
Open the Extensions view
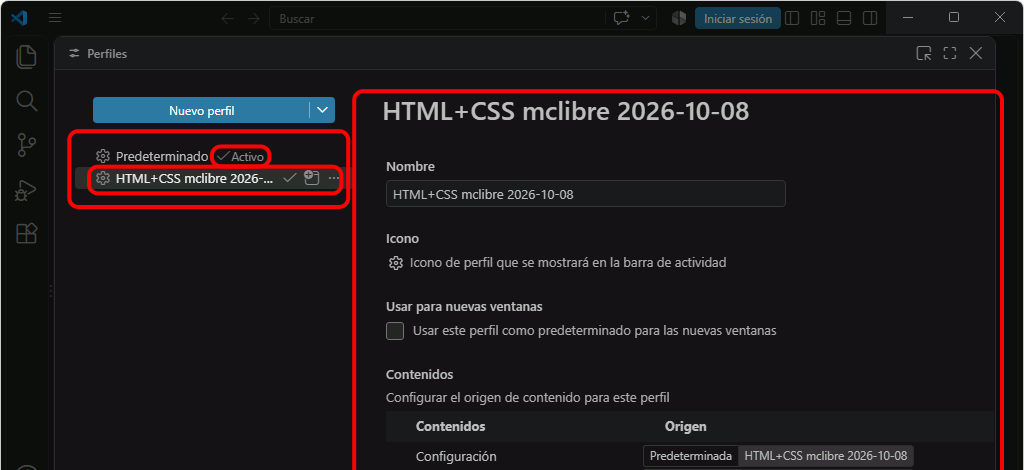[x=26, y=233]
